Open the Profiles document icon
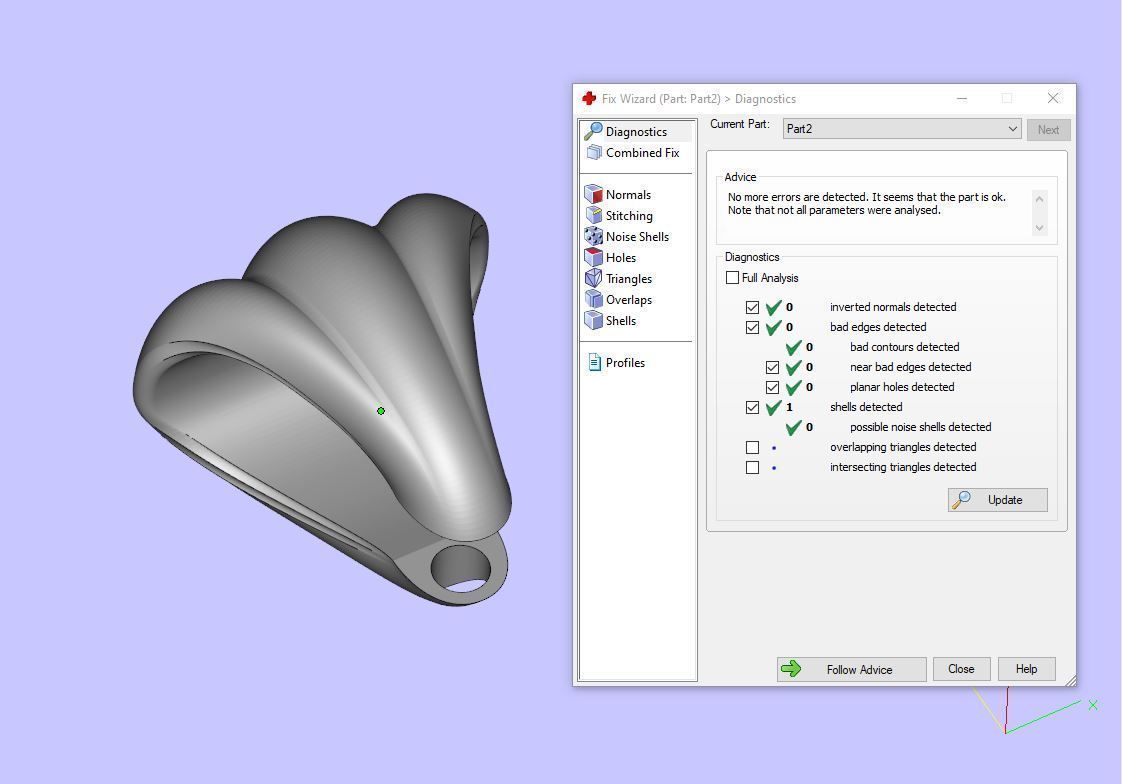This screenshot has height=784, width=1122. pyautogui.click(x=594, y=362)
